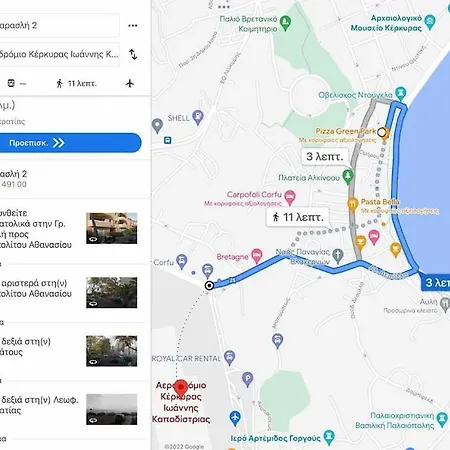
Task: Click the Pasta Bella restaurant marker
Action: point(353,204)
